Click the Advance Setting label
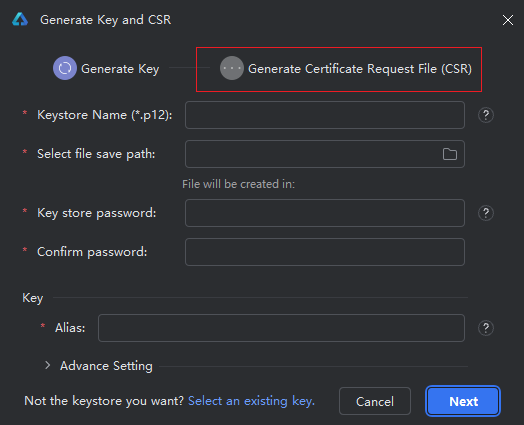Image resolution: width=524 pixels, height=425 pixels. (x=106, y=366)
